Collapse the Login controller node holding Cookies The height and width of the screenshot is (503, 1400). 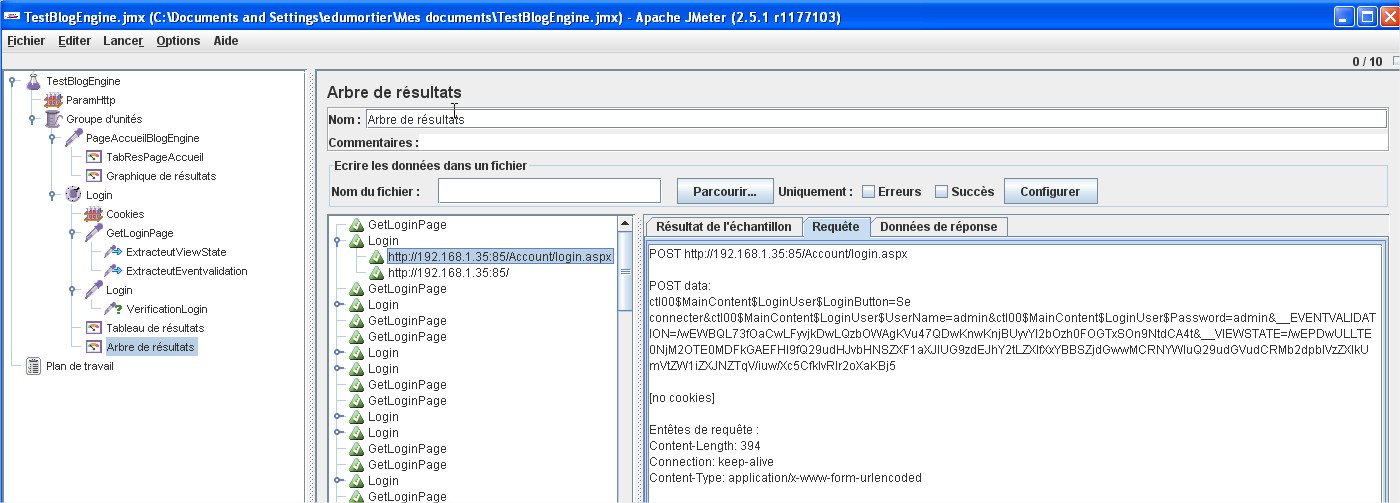coord(52,196)
